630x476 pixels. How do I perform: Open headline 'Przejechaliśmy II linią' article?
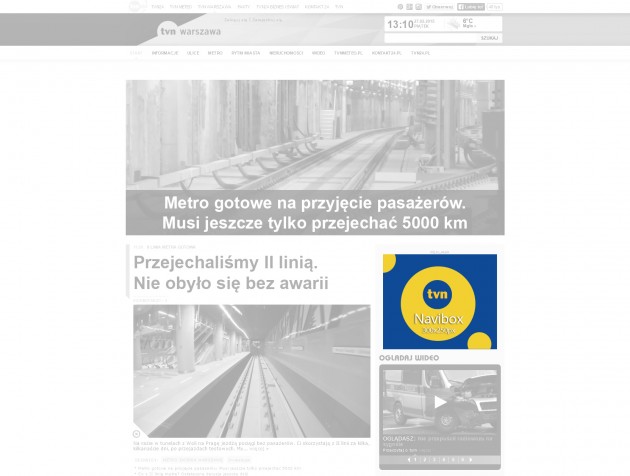pos(230,273)
